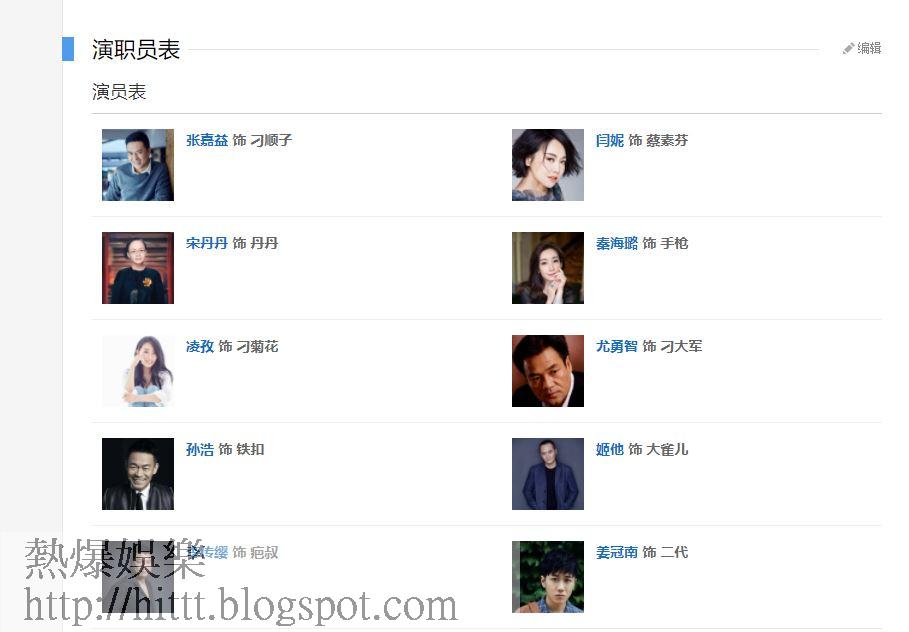Click 姜冠南's photo thumbnail
The width and height of the screenshot is (909, 632).
[x=548, y=577]
